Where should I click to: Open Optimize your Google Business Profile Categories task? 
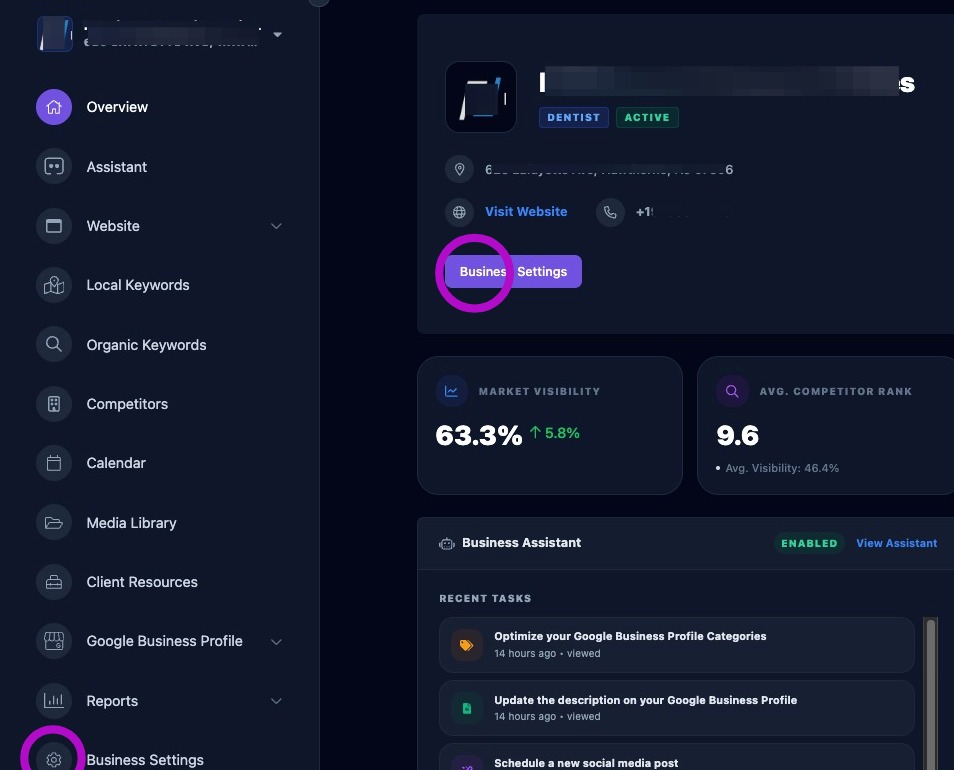point(677,645)
